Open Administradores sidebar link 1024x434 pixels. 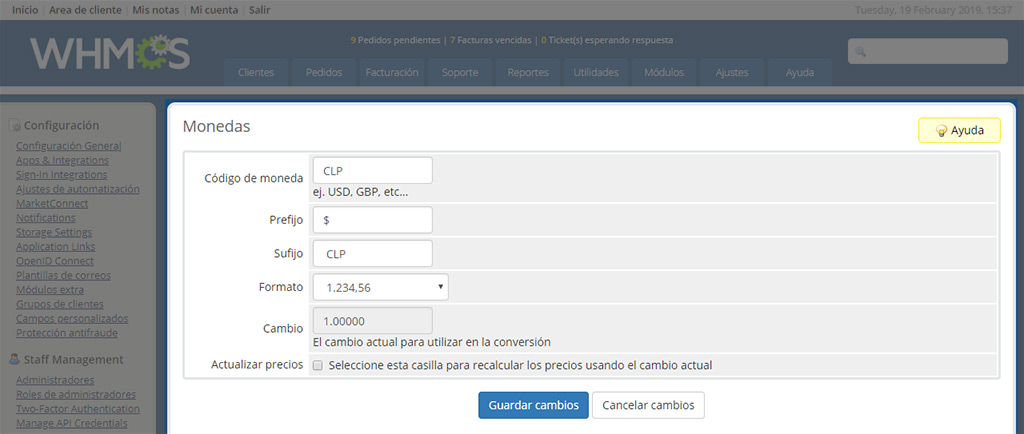(x=55, y=380)
